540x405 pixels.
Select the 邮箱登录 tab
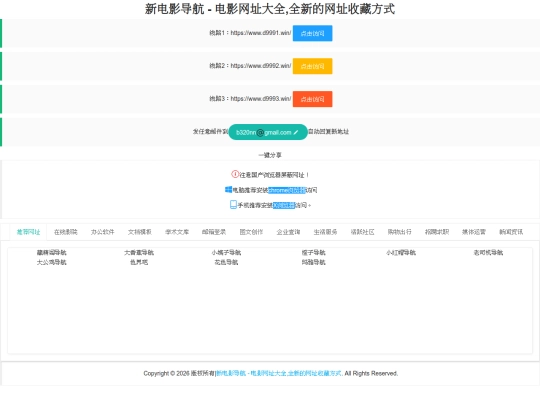[214, 232]
